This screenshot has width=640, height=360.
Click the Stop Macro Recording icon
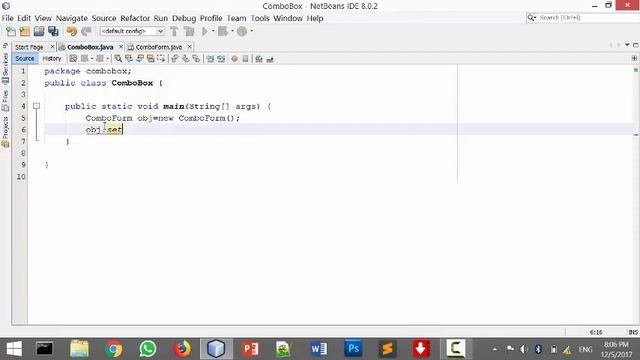pos(245,59)
